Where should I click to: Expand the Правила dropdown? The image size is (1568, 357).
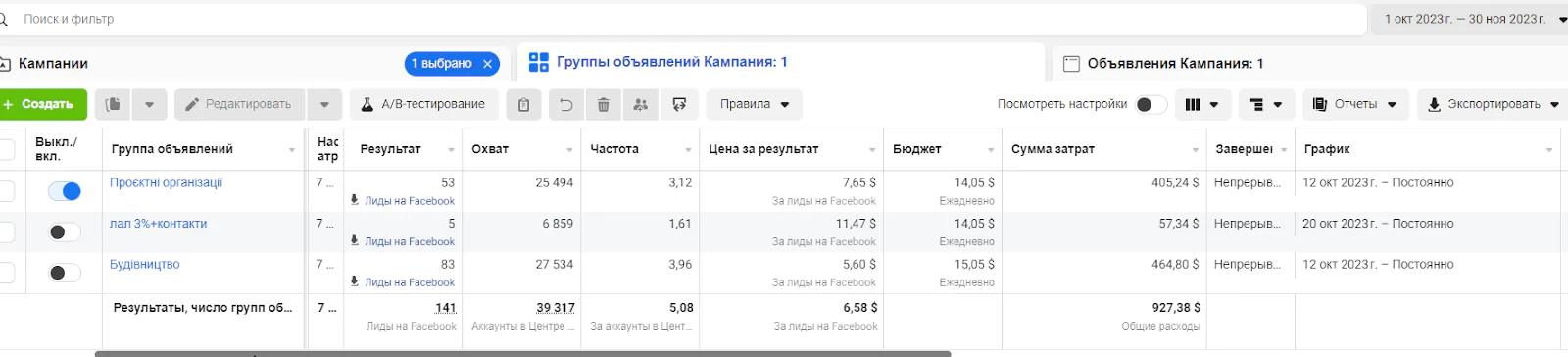(754, 104)
